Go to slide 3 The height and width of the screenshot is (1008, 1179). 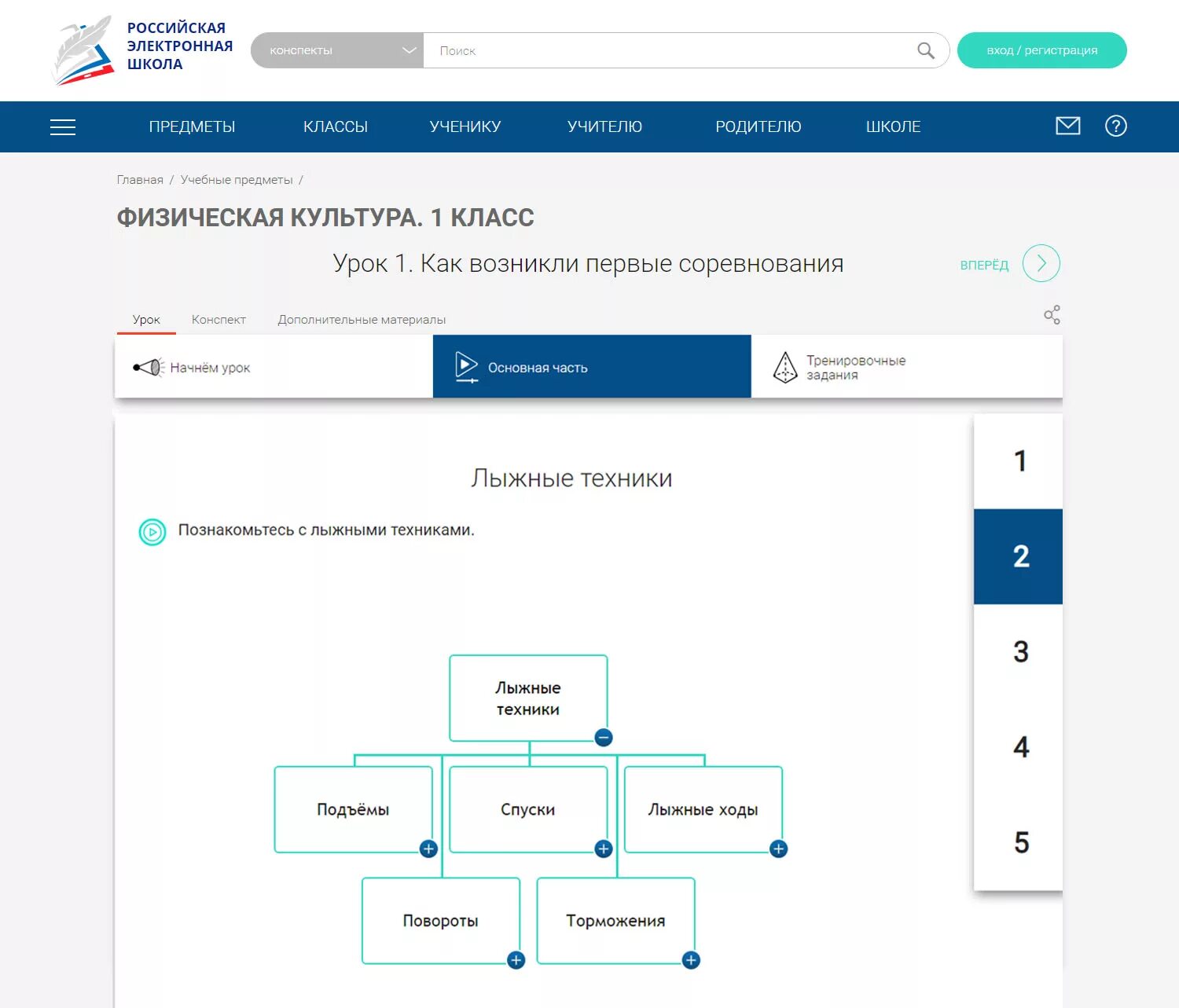coord(1019,651)
